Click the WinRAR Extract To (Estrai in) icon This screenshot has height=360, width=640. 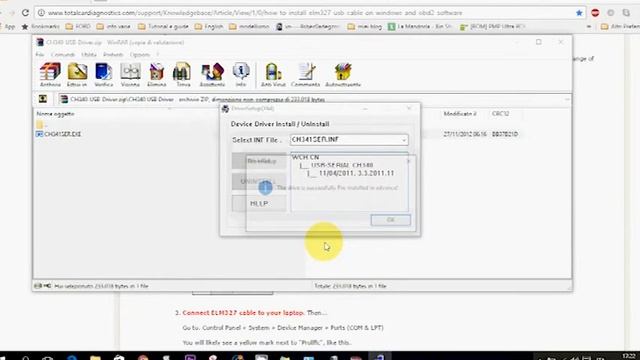(x=77, y=74)
